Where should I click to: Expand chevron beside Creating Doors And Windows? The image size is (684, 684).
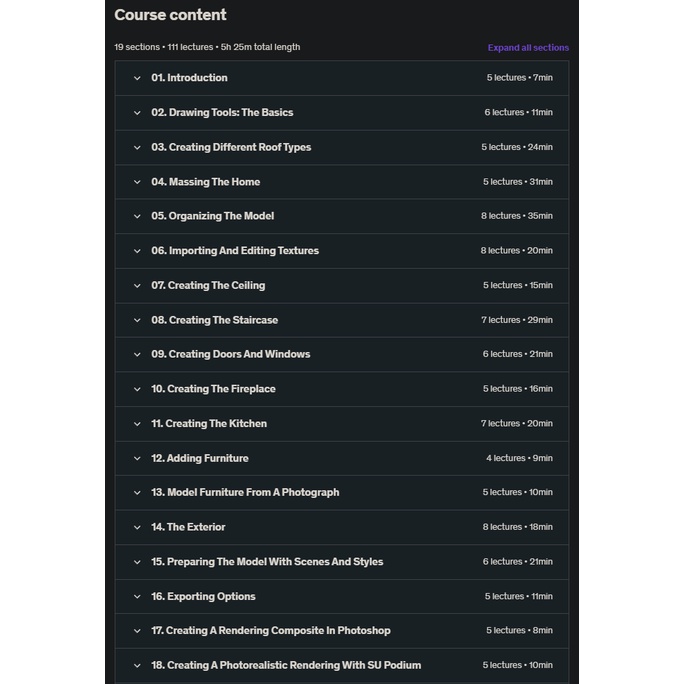click(137, 355)
